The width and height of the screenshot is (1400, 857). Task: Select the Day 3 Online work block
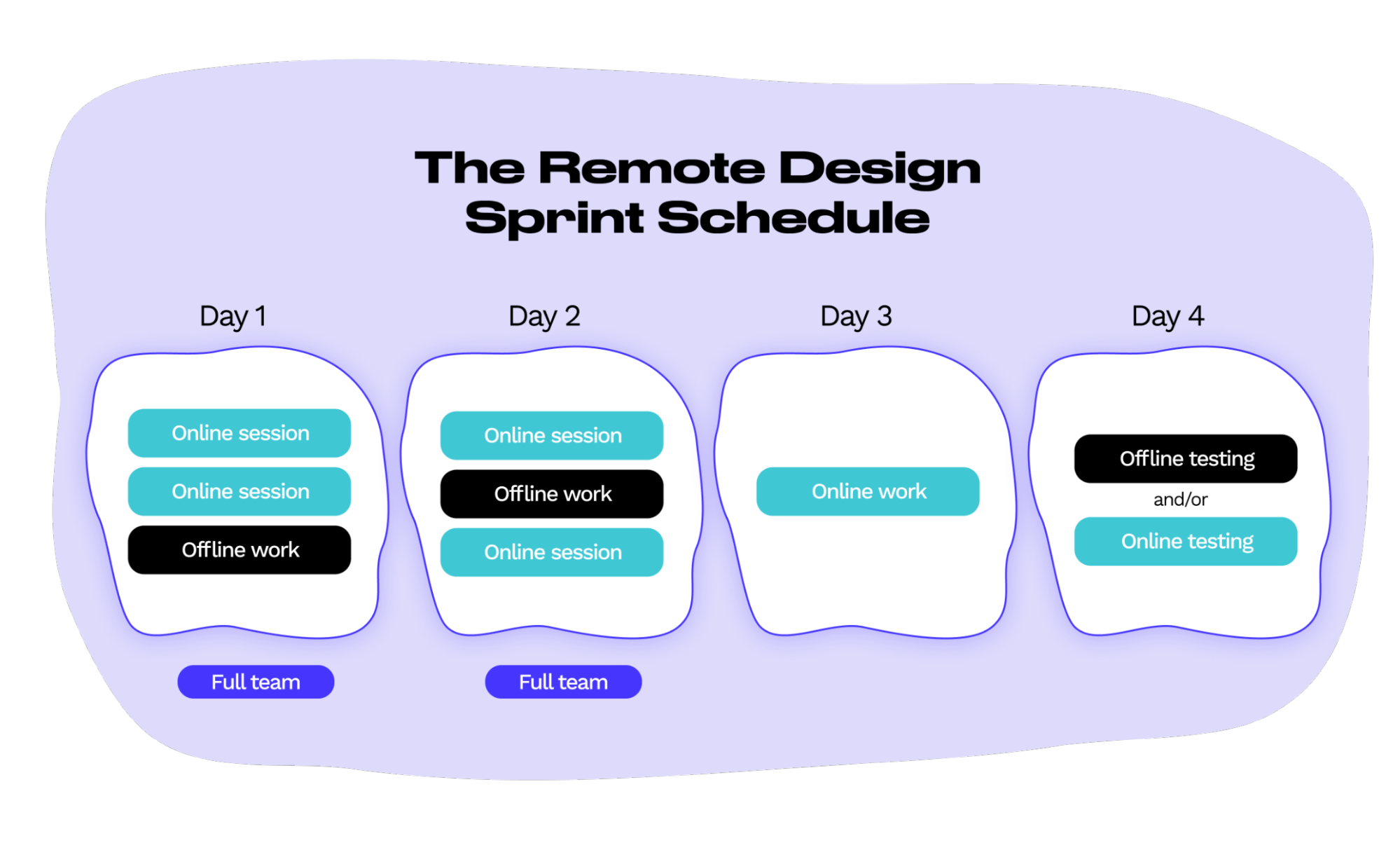[867, 491]
